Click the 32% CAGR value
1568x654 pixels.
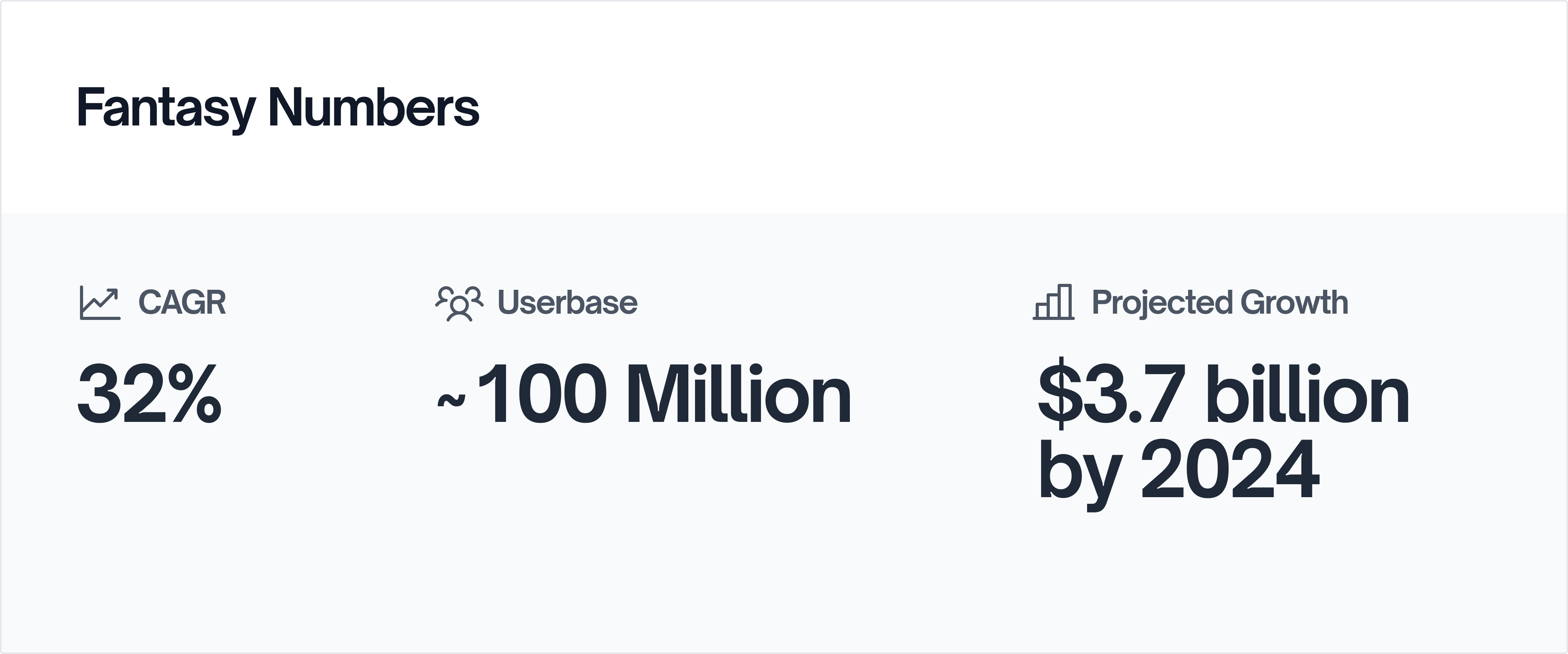point(149,394)
